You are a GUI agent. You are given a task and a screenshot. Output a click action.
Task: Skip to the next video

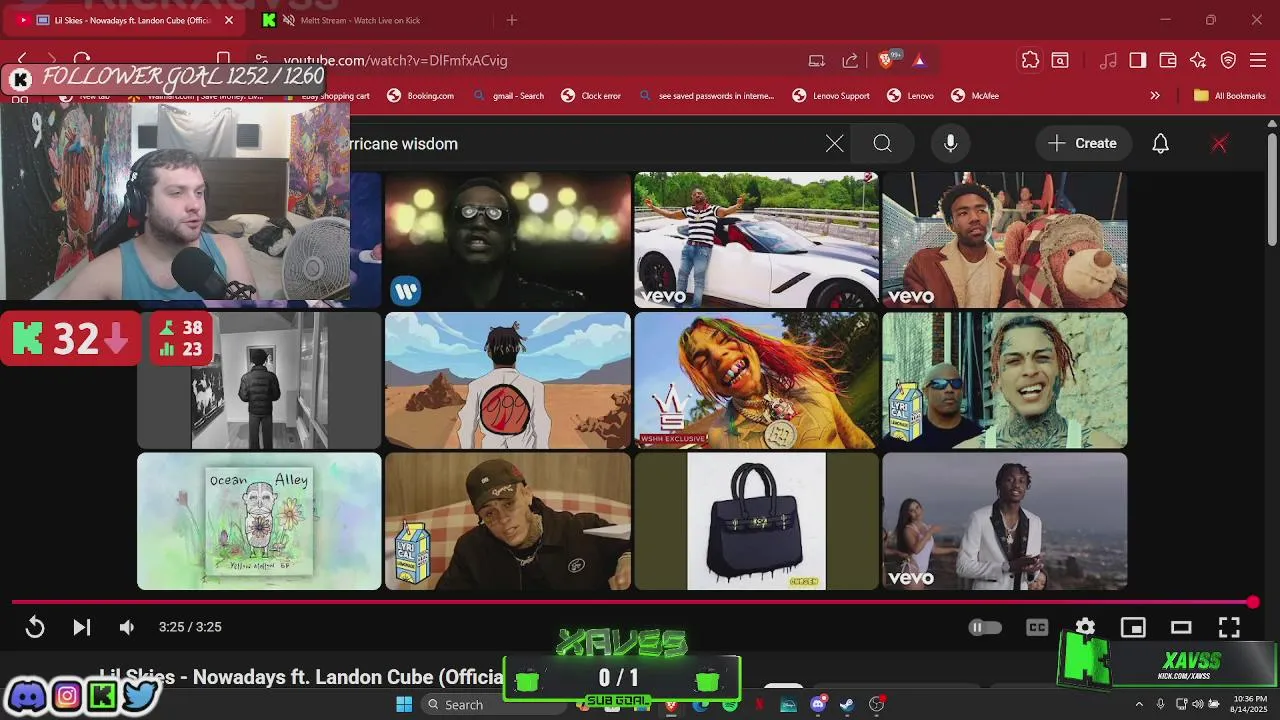[82, 627]
